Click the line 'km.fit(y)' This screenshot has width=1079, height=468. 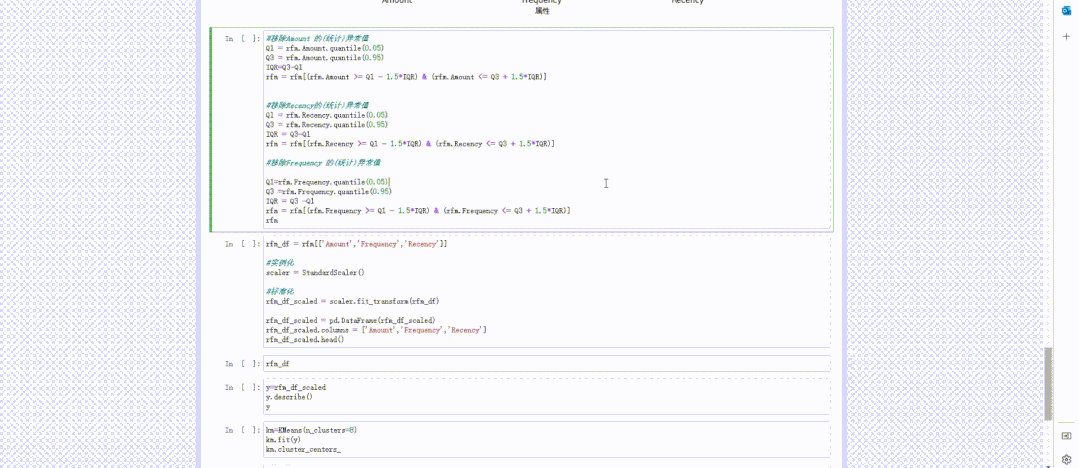tap(283, 439)
